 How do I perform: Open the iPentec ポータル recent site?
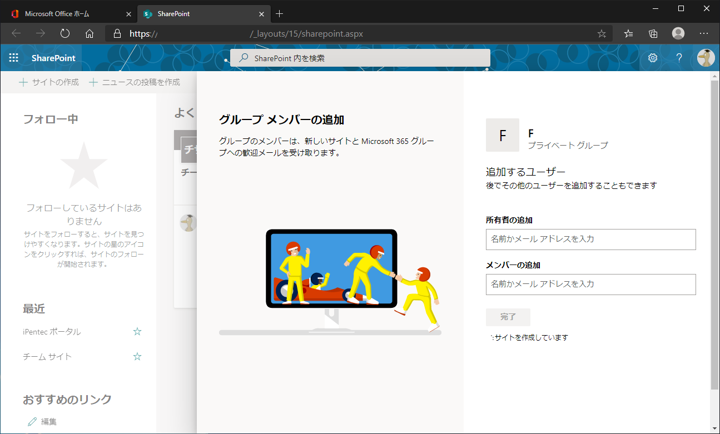(52, 332)
